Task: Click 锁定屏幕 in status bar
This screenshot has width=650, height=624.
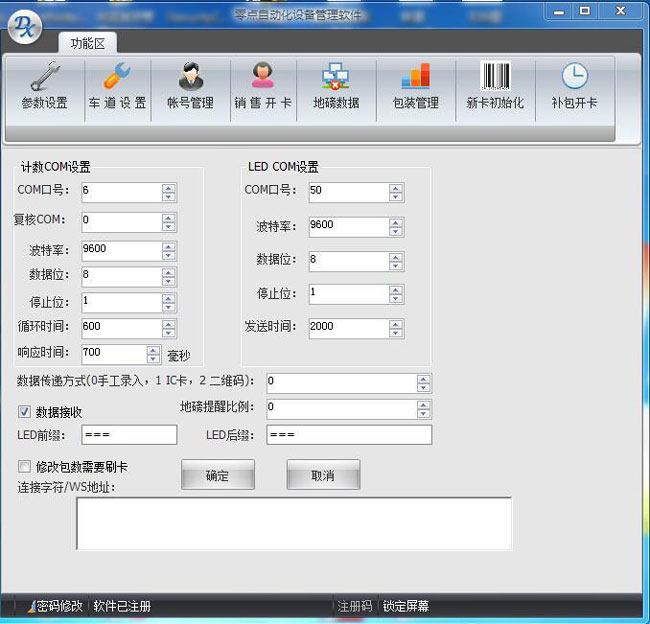Action: (x=407, y=606)
